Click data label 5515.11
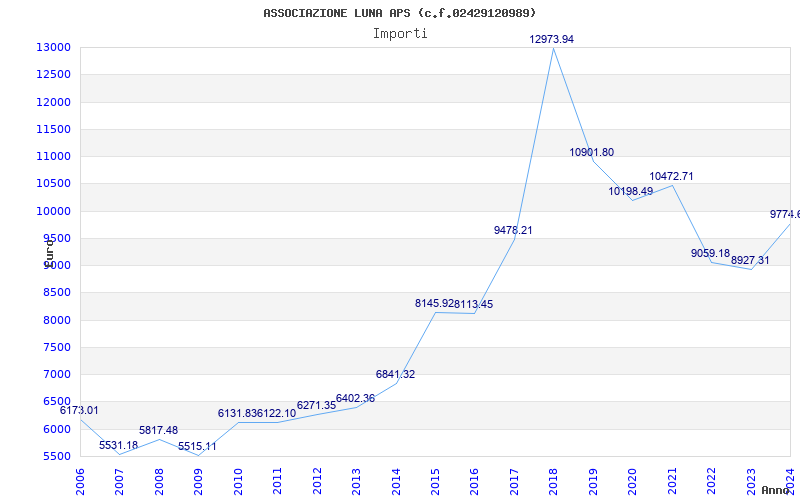Viewport: 800px width, 500px height. tap(197, 446)
